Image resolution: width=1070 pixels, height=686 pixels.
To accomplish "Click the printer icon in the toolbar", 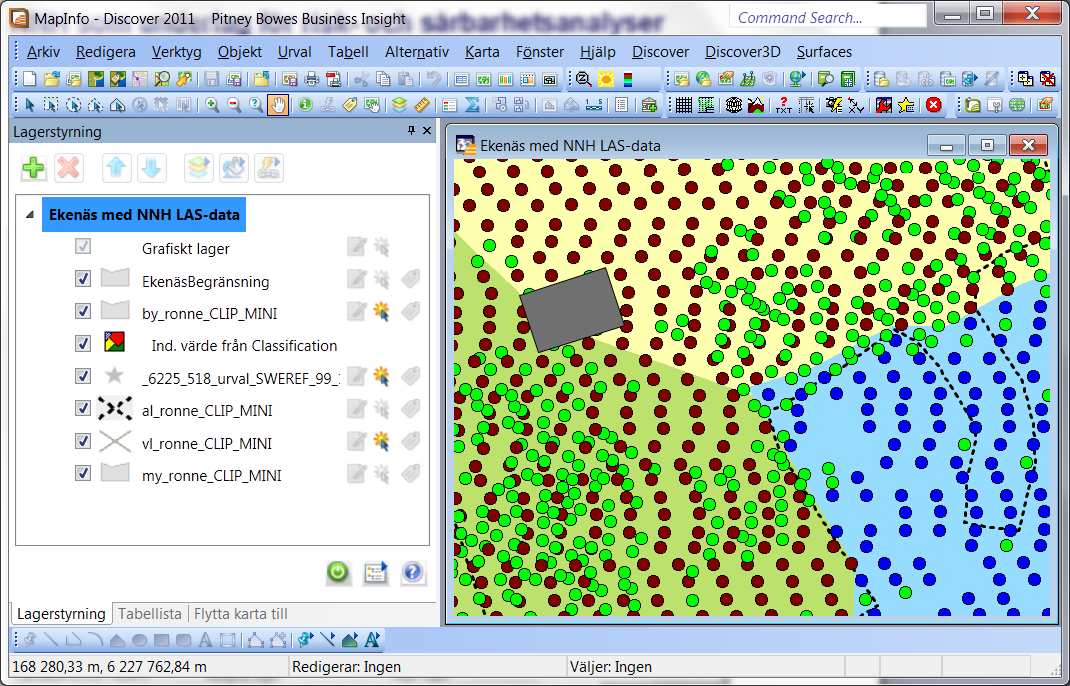I will coord(311,79).
